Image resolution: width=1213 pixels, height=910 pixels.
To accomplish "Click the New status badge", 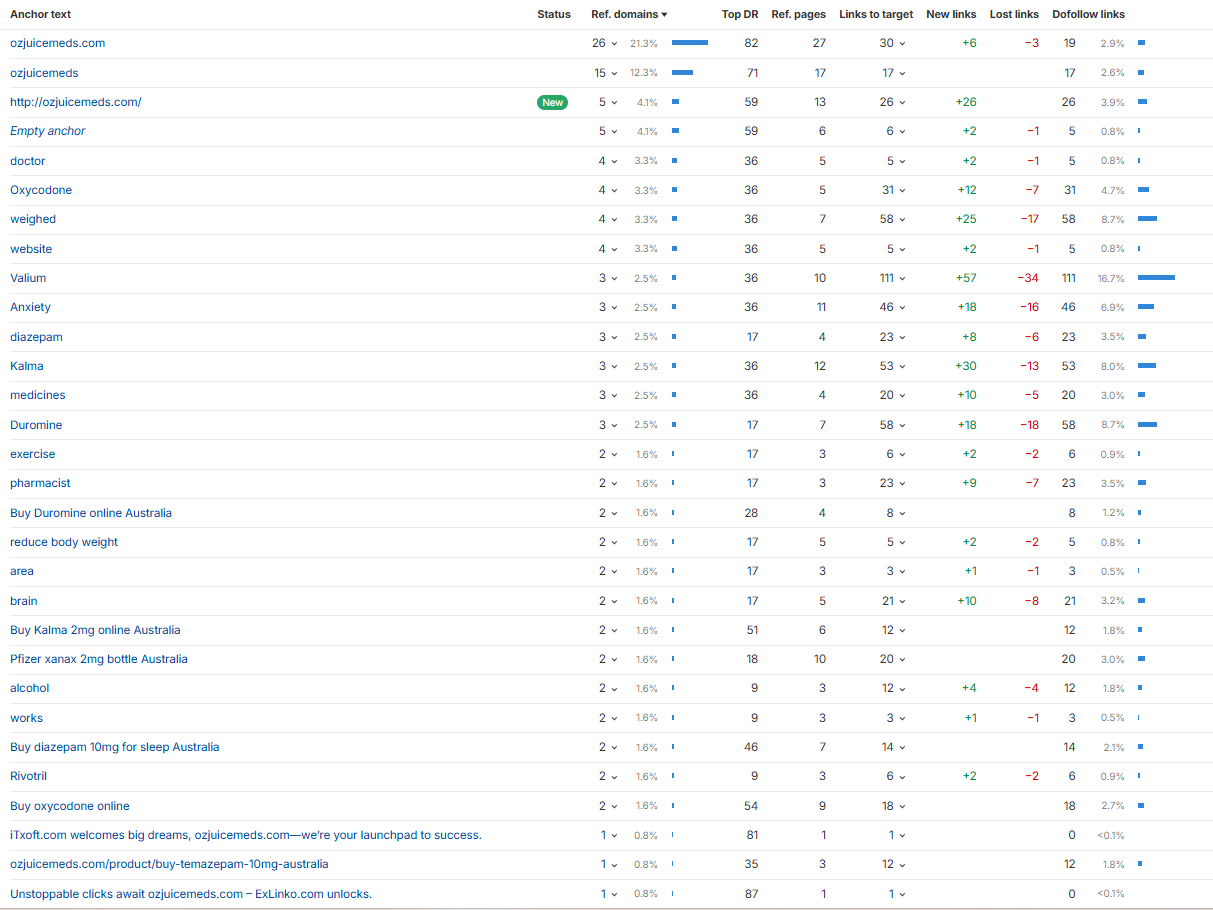I will [552, 102].
